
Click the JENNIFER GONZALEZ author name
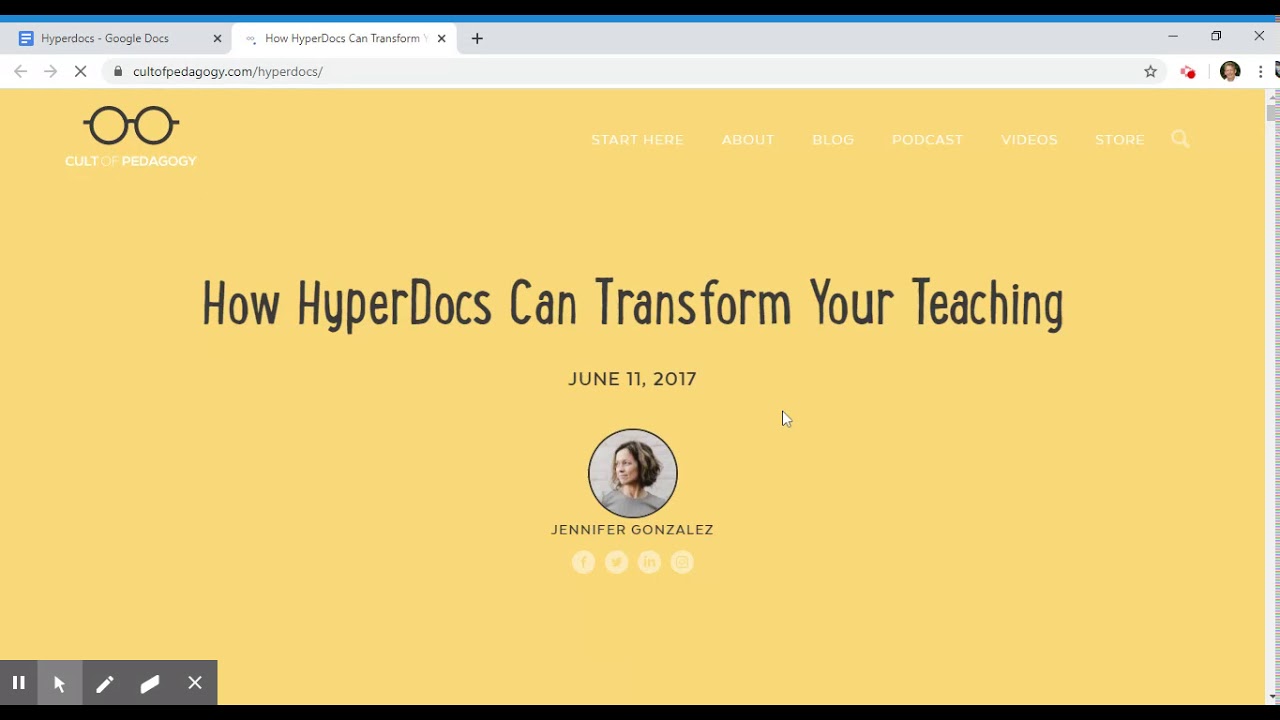(x=632, y=530)
